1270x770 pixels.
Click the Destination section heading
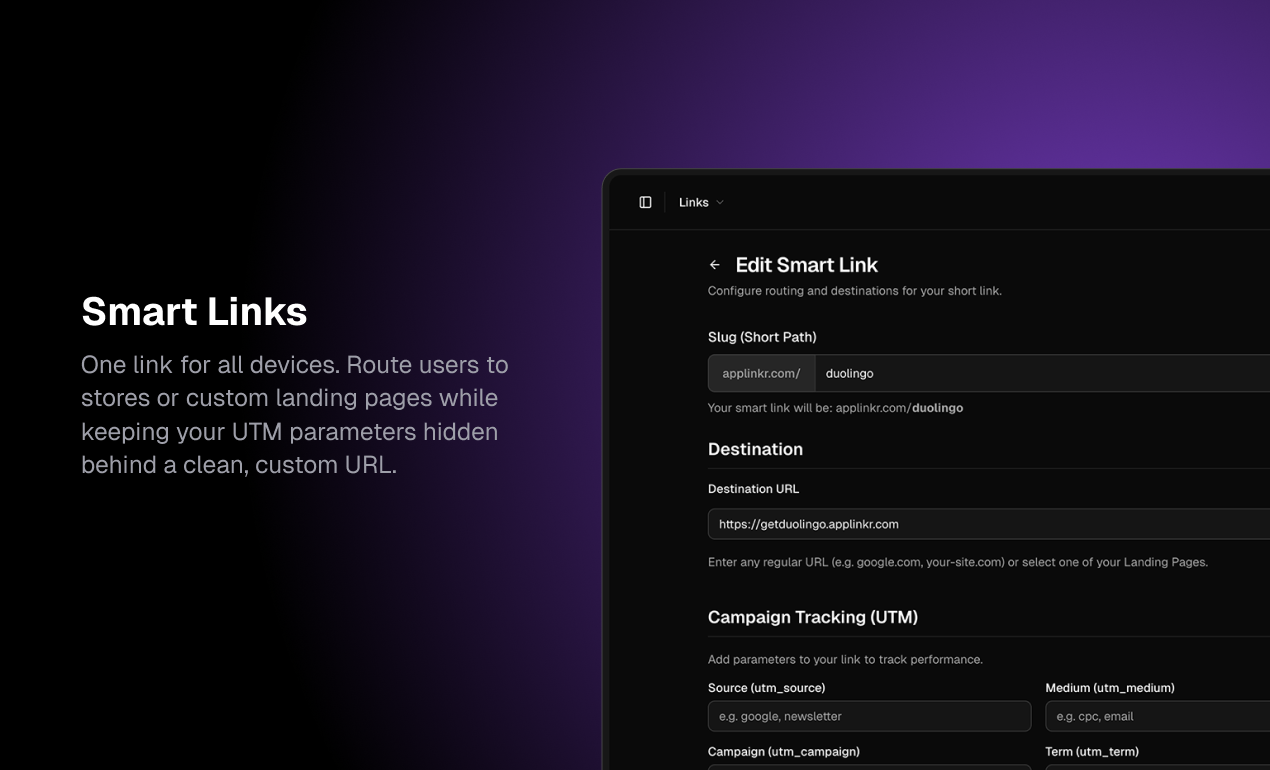755,449
